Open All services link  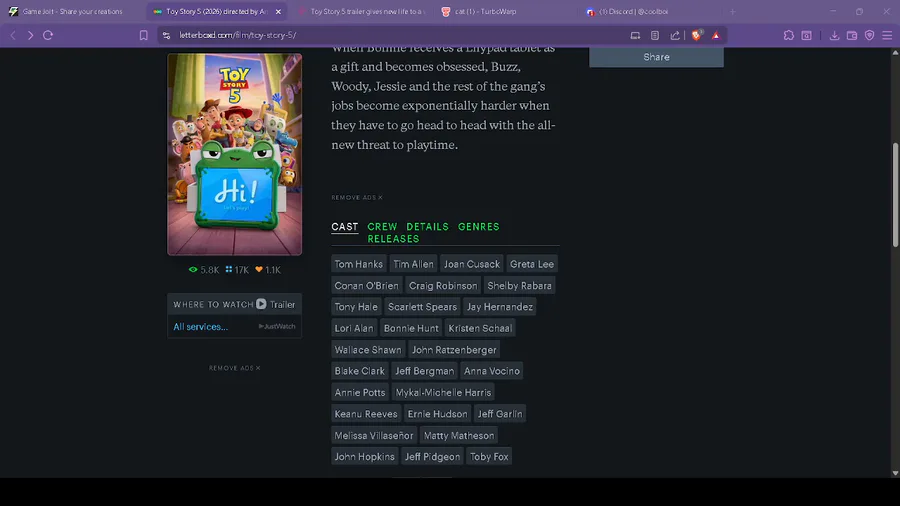point(200,326)
